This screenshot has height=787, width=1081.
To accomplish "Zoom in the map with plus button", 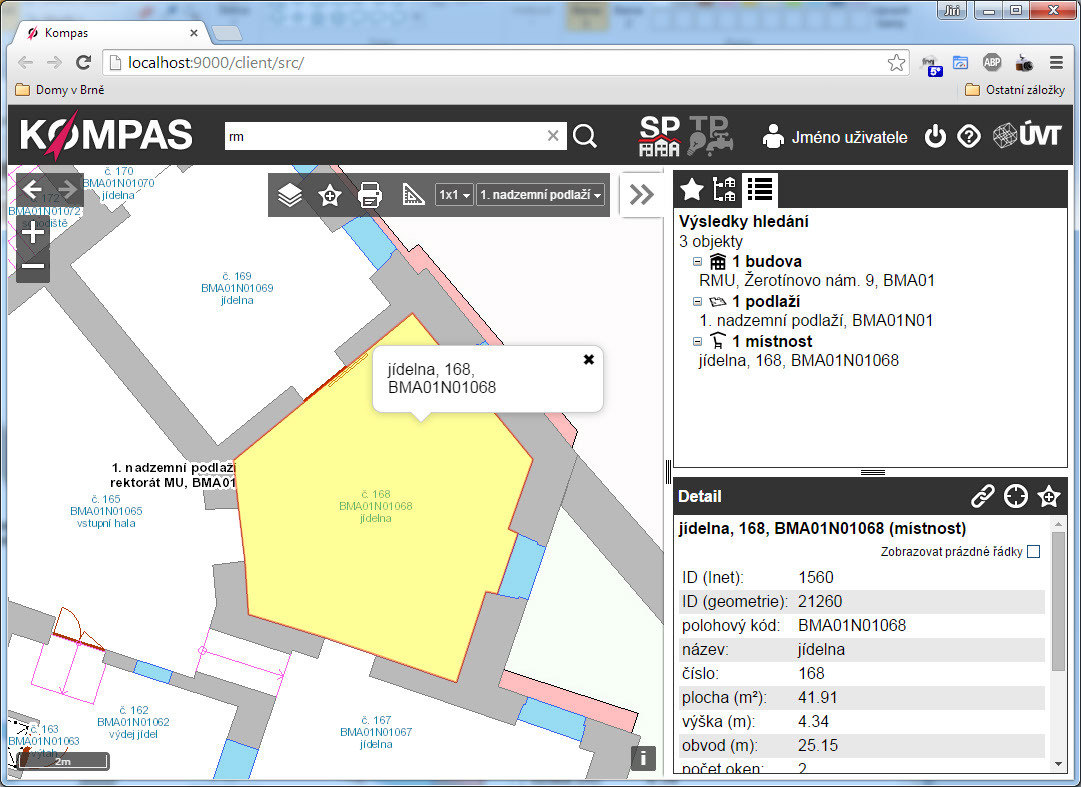I will 33,232.
